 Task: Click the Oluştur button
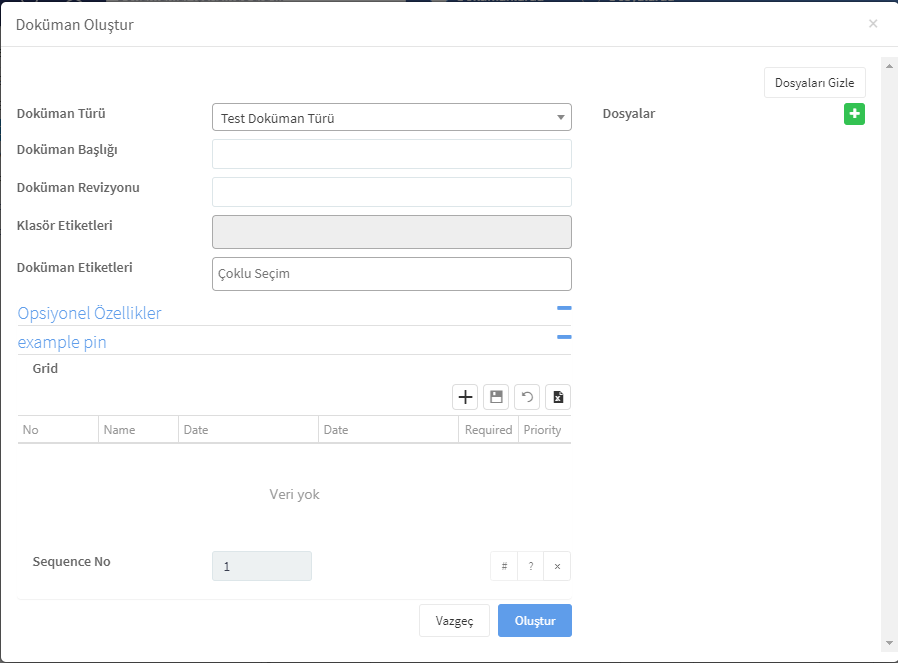tap(535, 621)
